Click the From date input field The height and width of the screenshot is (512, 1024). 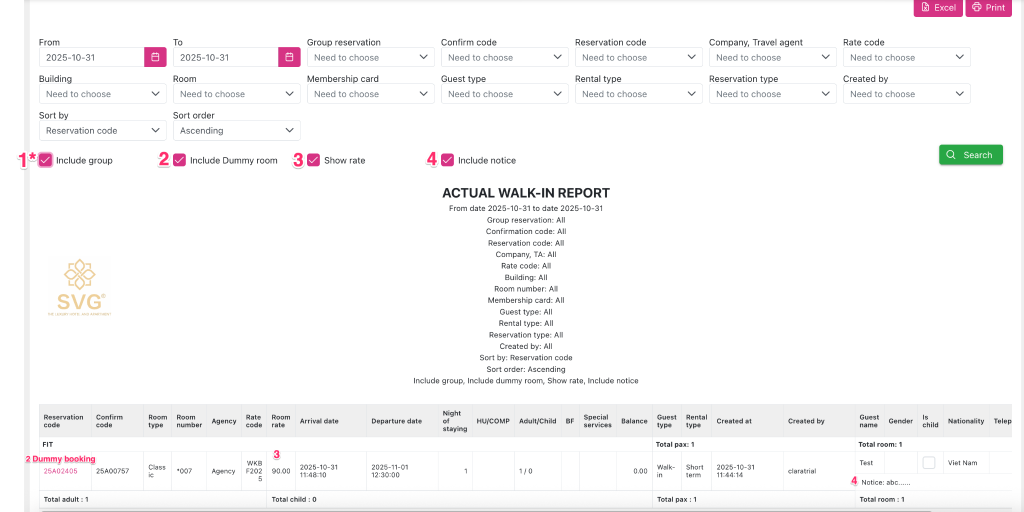(92, 57)
